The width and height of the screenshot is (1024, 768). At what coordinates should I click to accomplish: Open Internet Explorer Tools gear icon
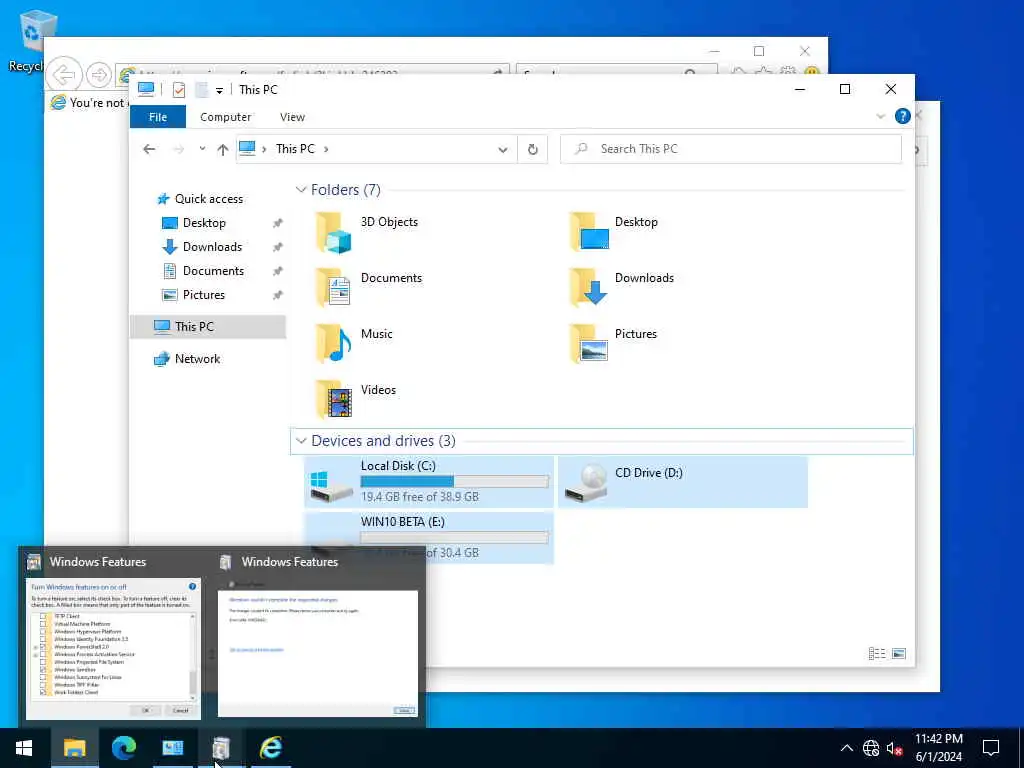pos(788,70)
